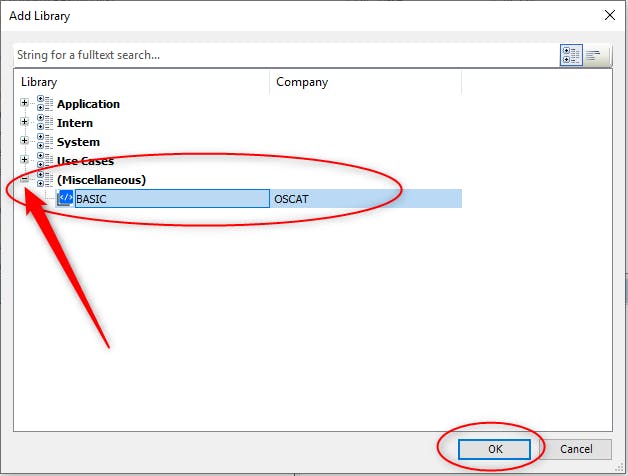The width and height of the screenshot is (628, 476).
Task: Select the Use Cases category icon
Action: coord(45,160)
